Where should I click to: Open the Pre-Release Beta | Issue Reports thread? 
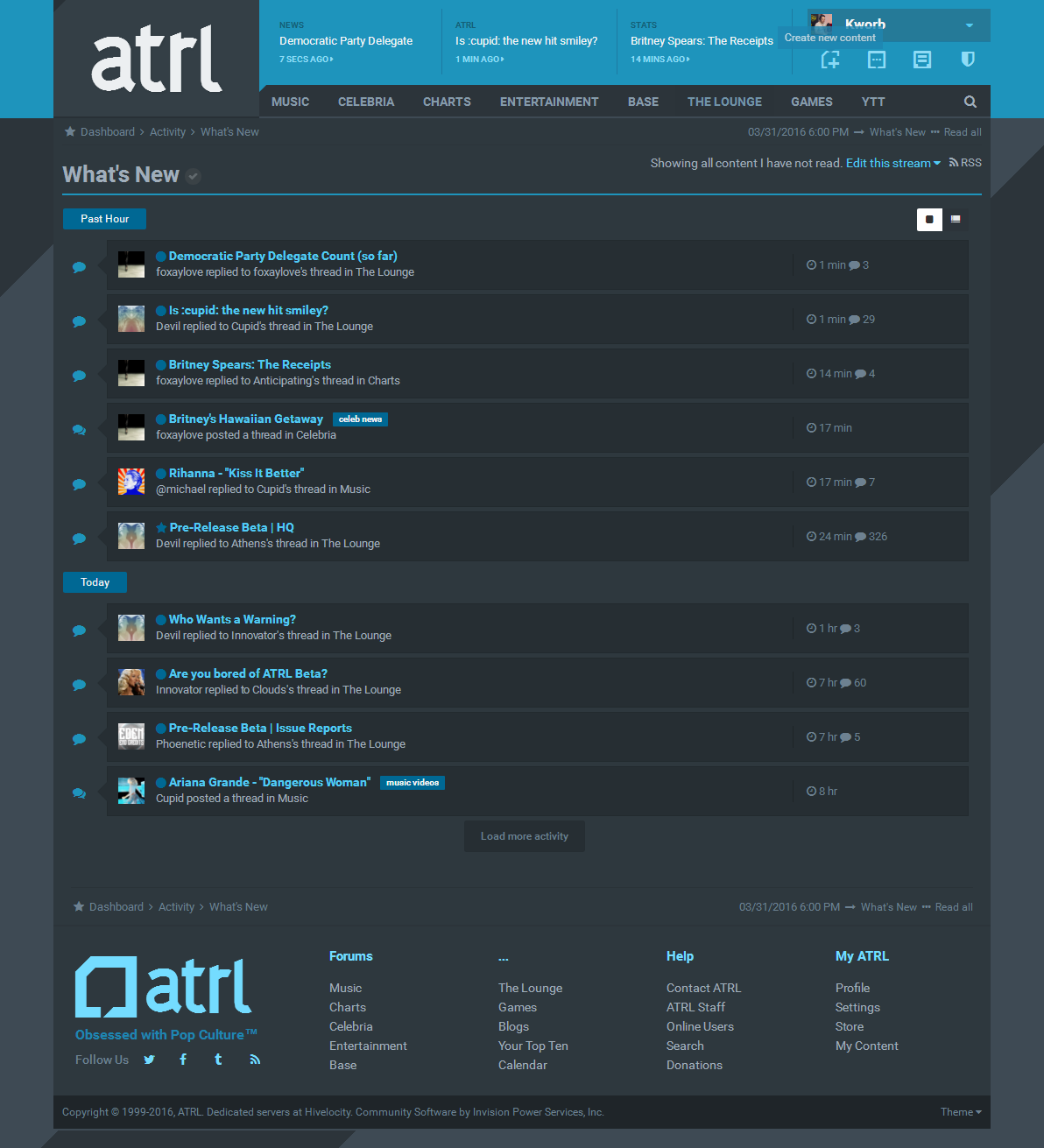tap(260, 729)
